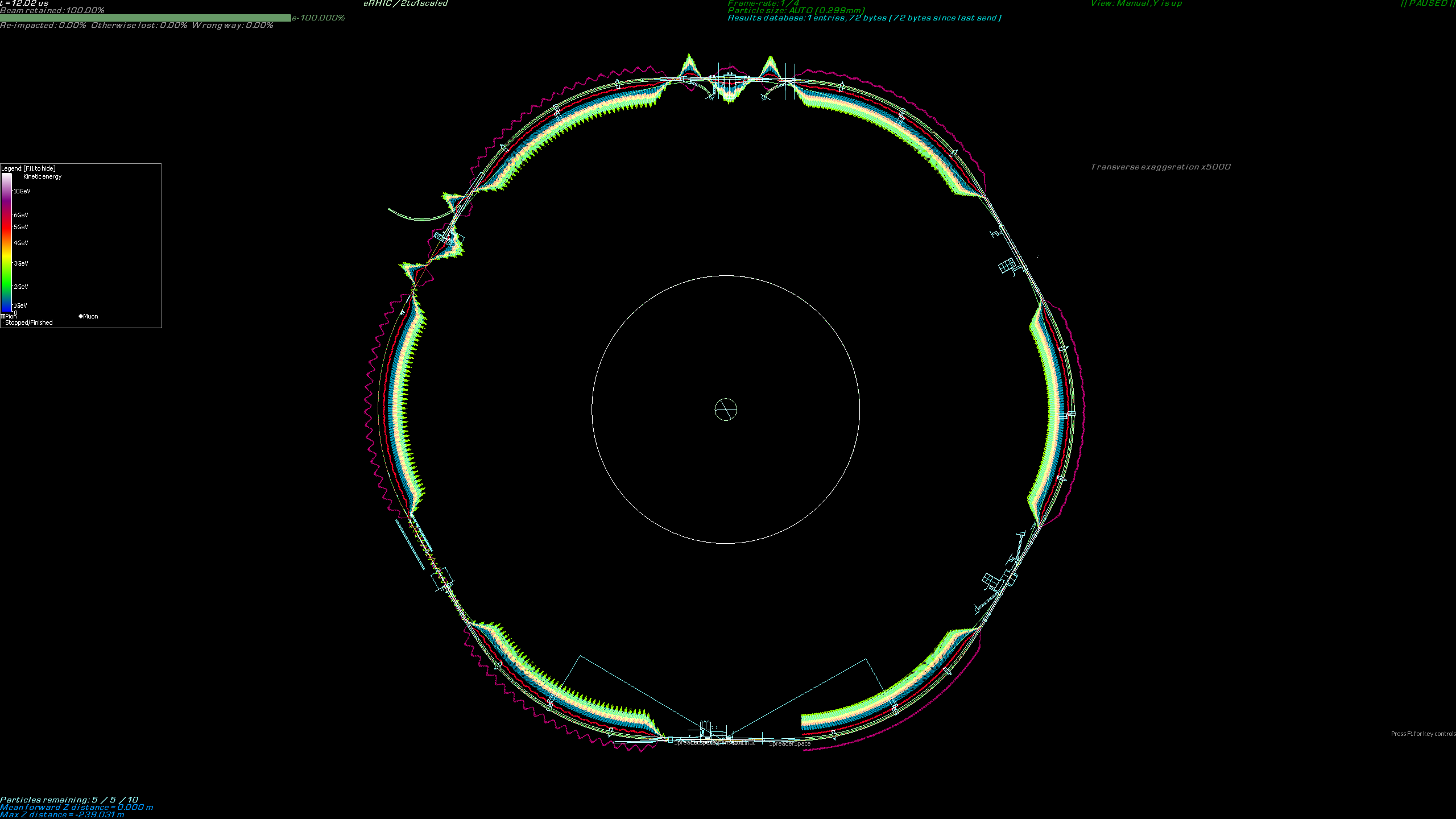Image resolution: width=1456 pixels, height=819 pixels.
Task: Click the 10GeV mark on legend scale
Action: coord(22,192)
